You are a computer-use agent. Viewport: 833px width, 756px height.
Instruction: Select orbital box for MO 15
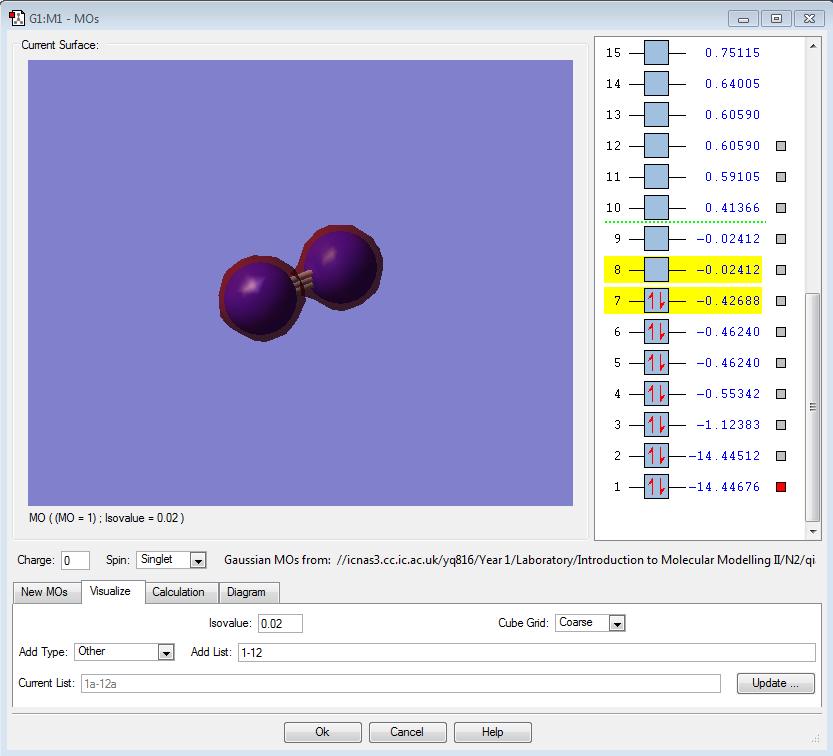pyautogui.click(x=656, y=53)
